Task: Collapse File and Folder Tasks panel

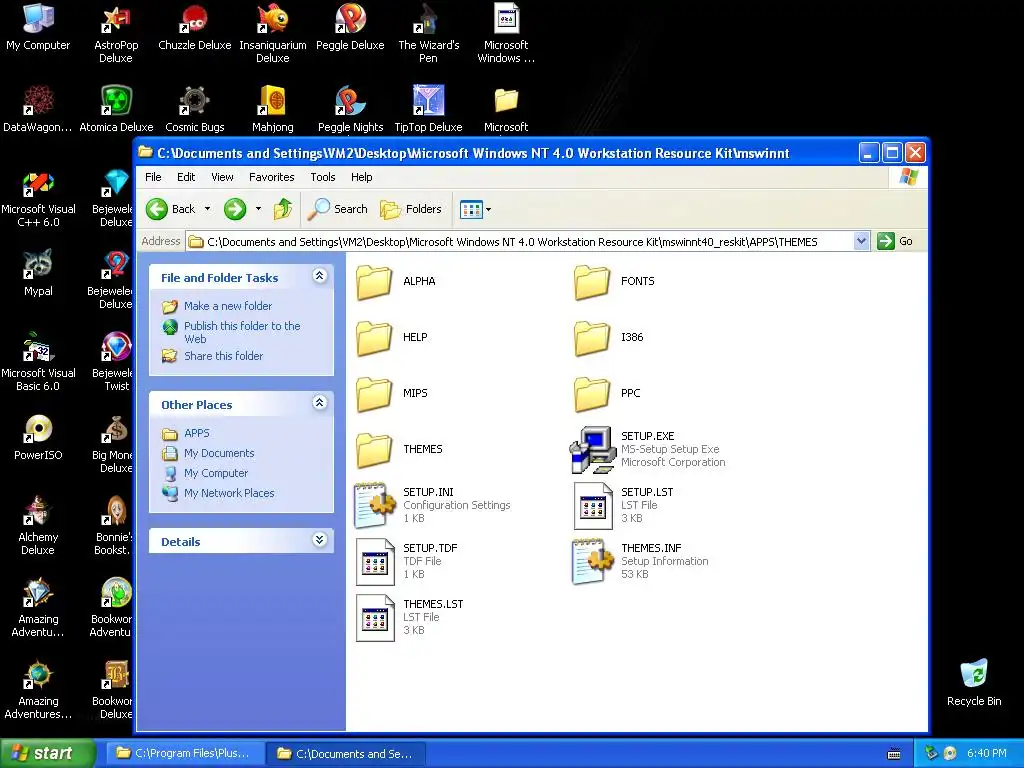Action: [x=319, y=276]
